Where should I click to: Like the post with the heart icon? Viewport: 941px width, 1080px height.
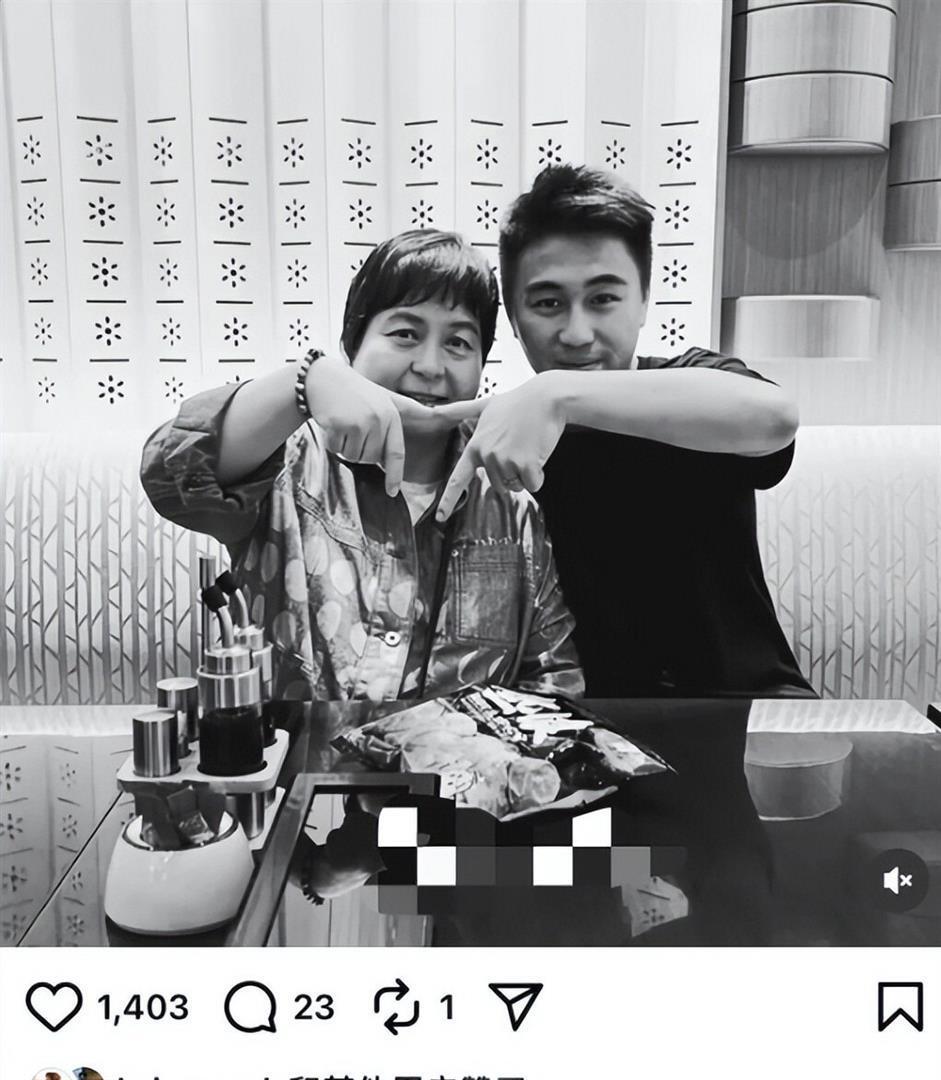click(54, 1007)
